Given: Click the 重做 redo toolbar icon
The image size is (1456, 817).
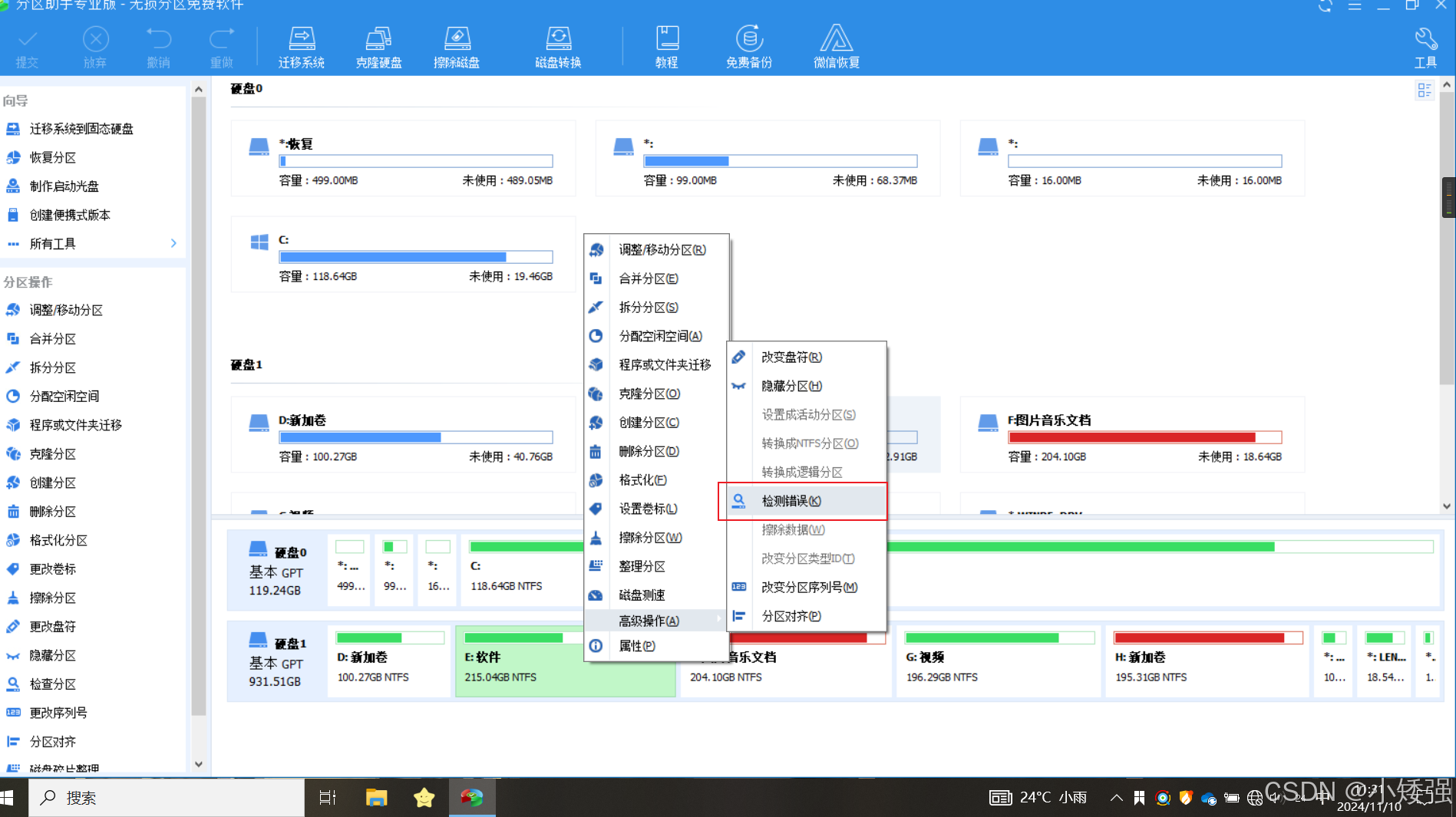Looking at the screenshot, I should point(221,47).
